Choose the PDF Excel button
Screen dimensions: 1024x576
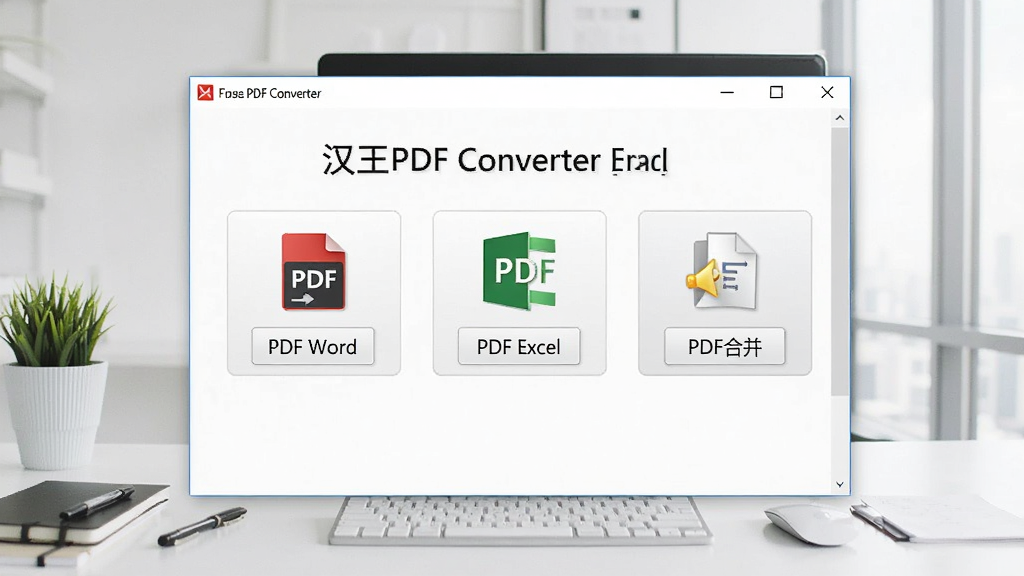(x=519, y=346)
